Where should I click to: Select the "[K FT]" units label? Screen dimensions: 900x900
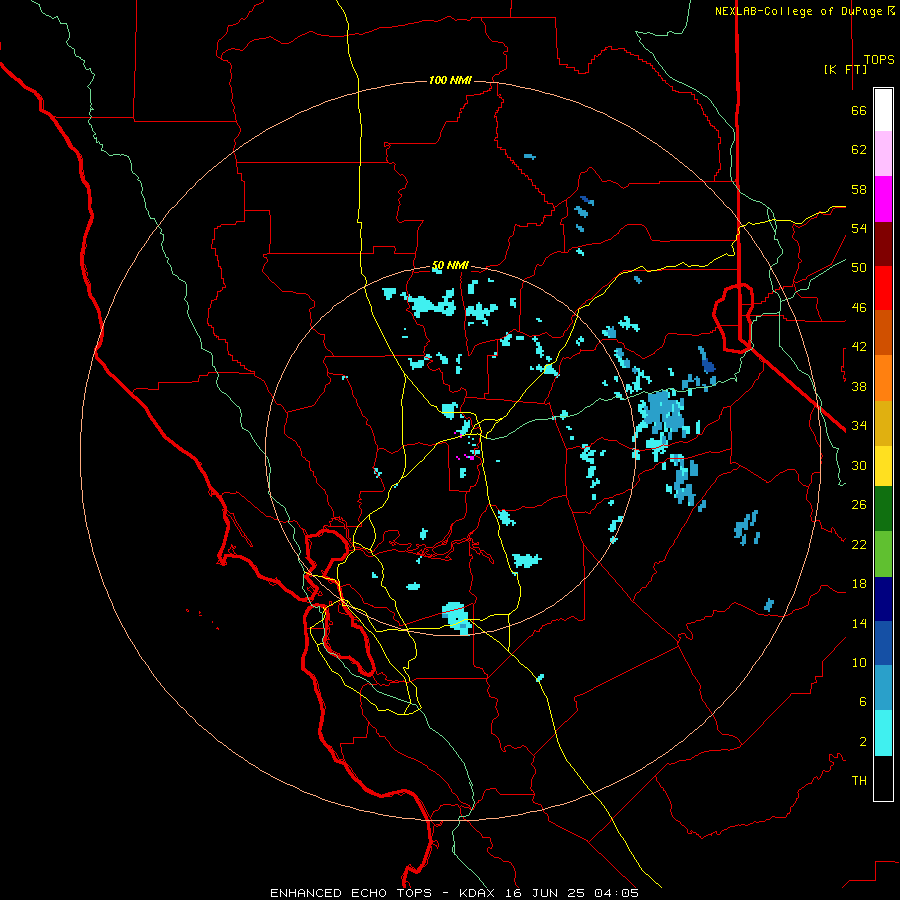click(x=845, y=69)
